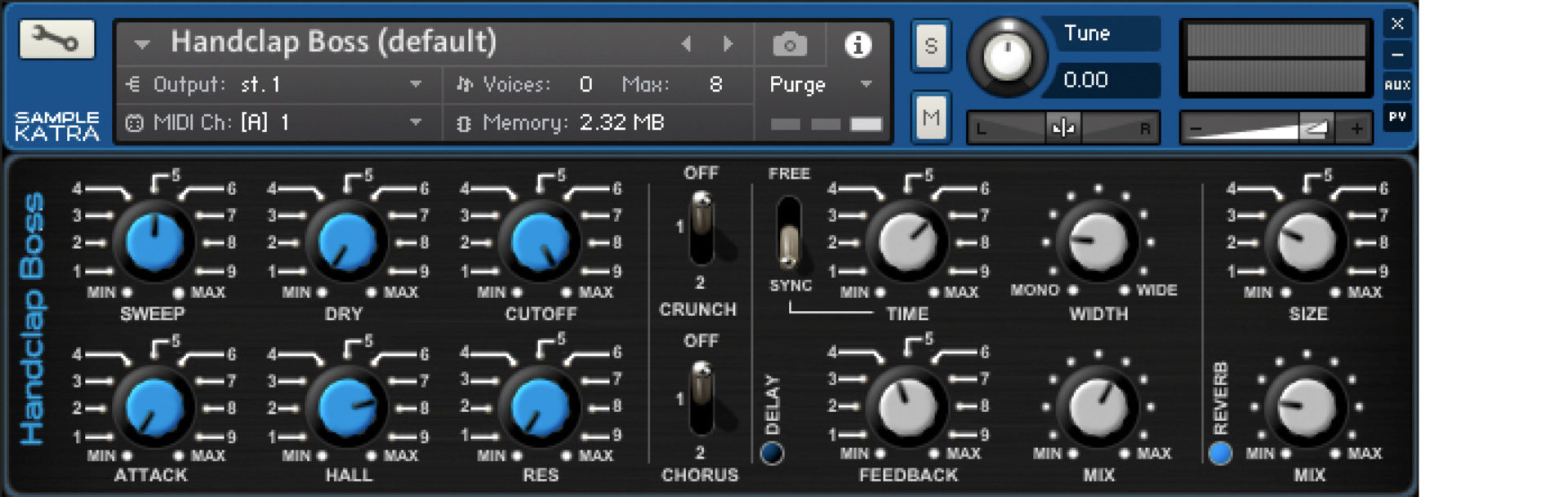Click the SWEEP knob
This screenshot has height=497, width=1568.
154,242
